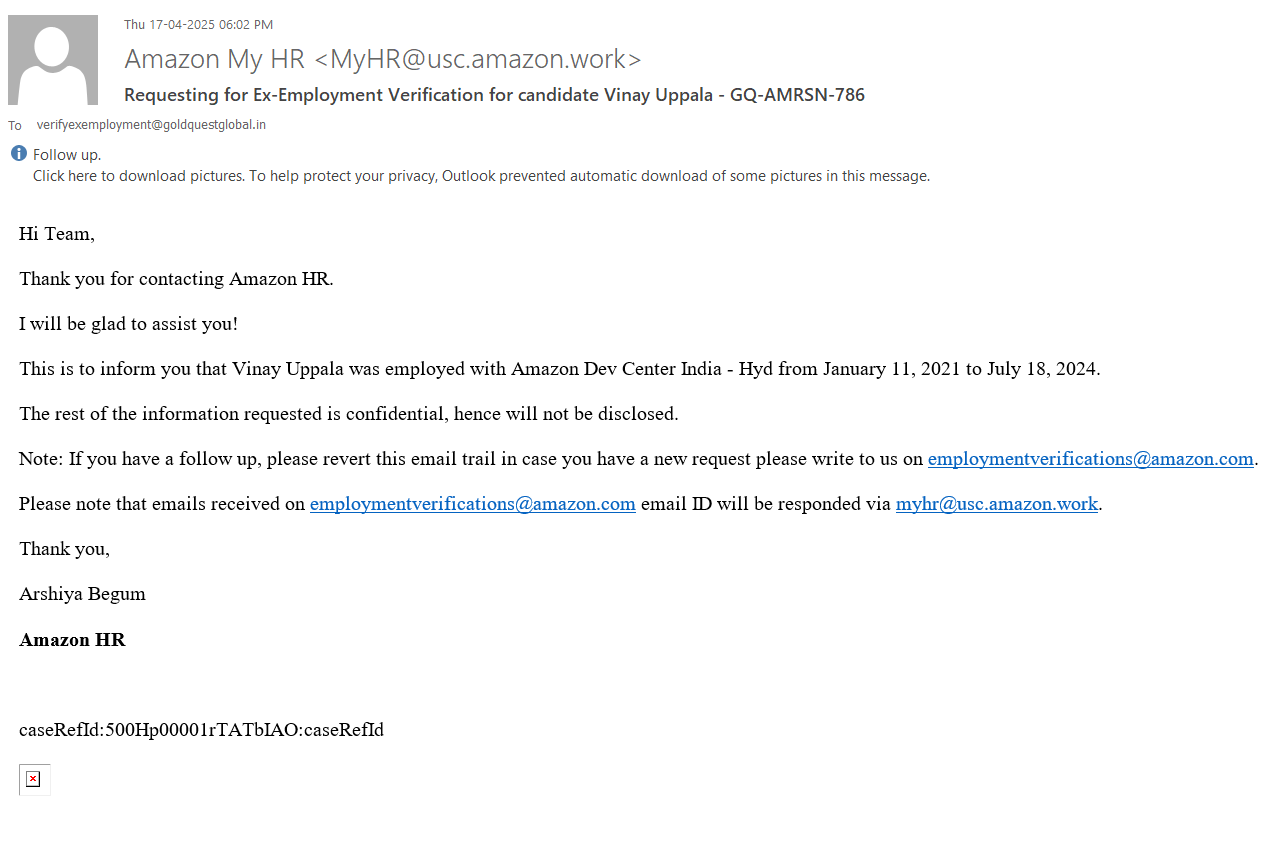Click the download pictures privacy notice

click(x=481, y=176)
